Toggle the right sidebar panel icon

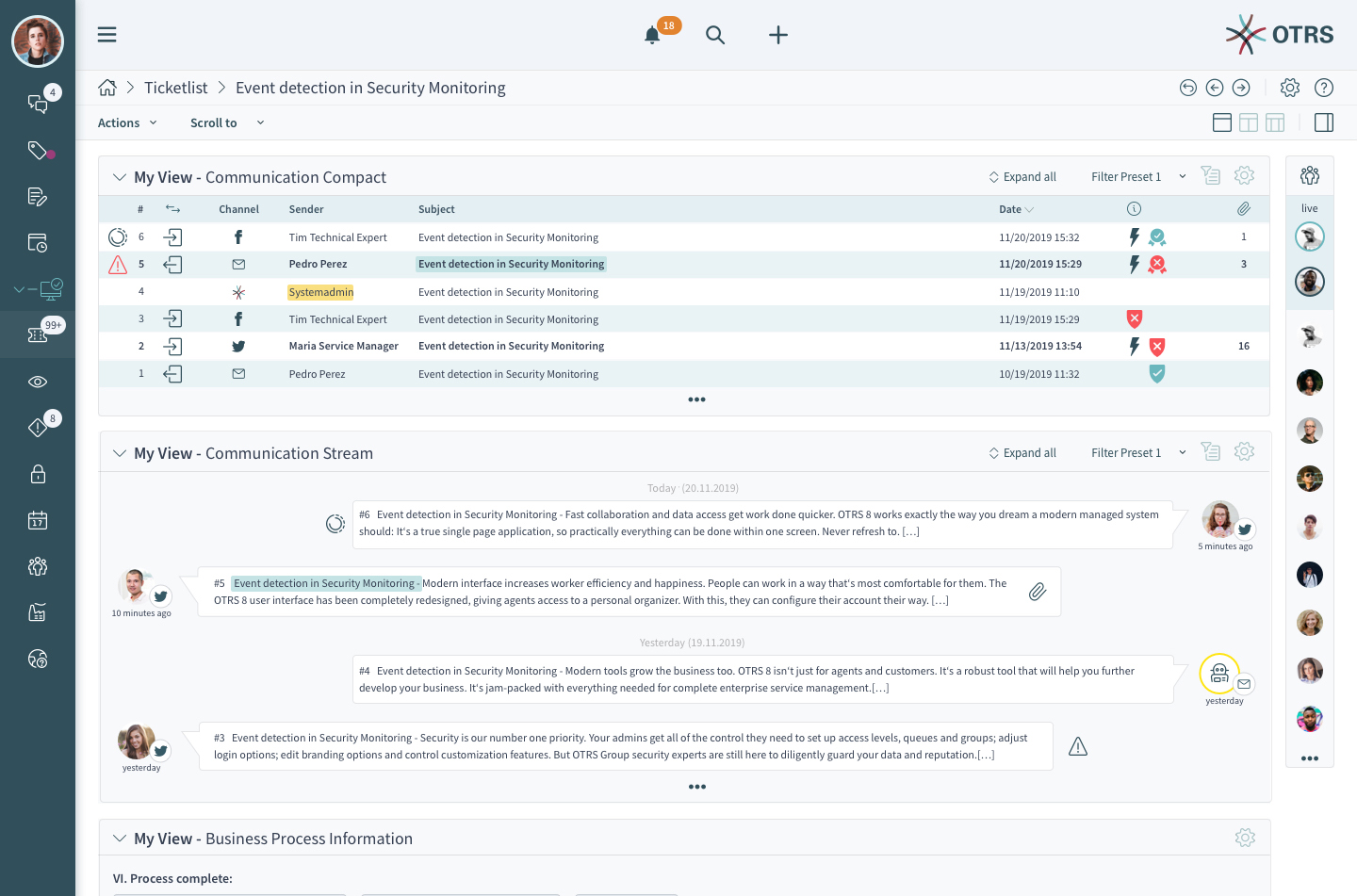coord(1324,122)
